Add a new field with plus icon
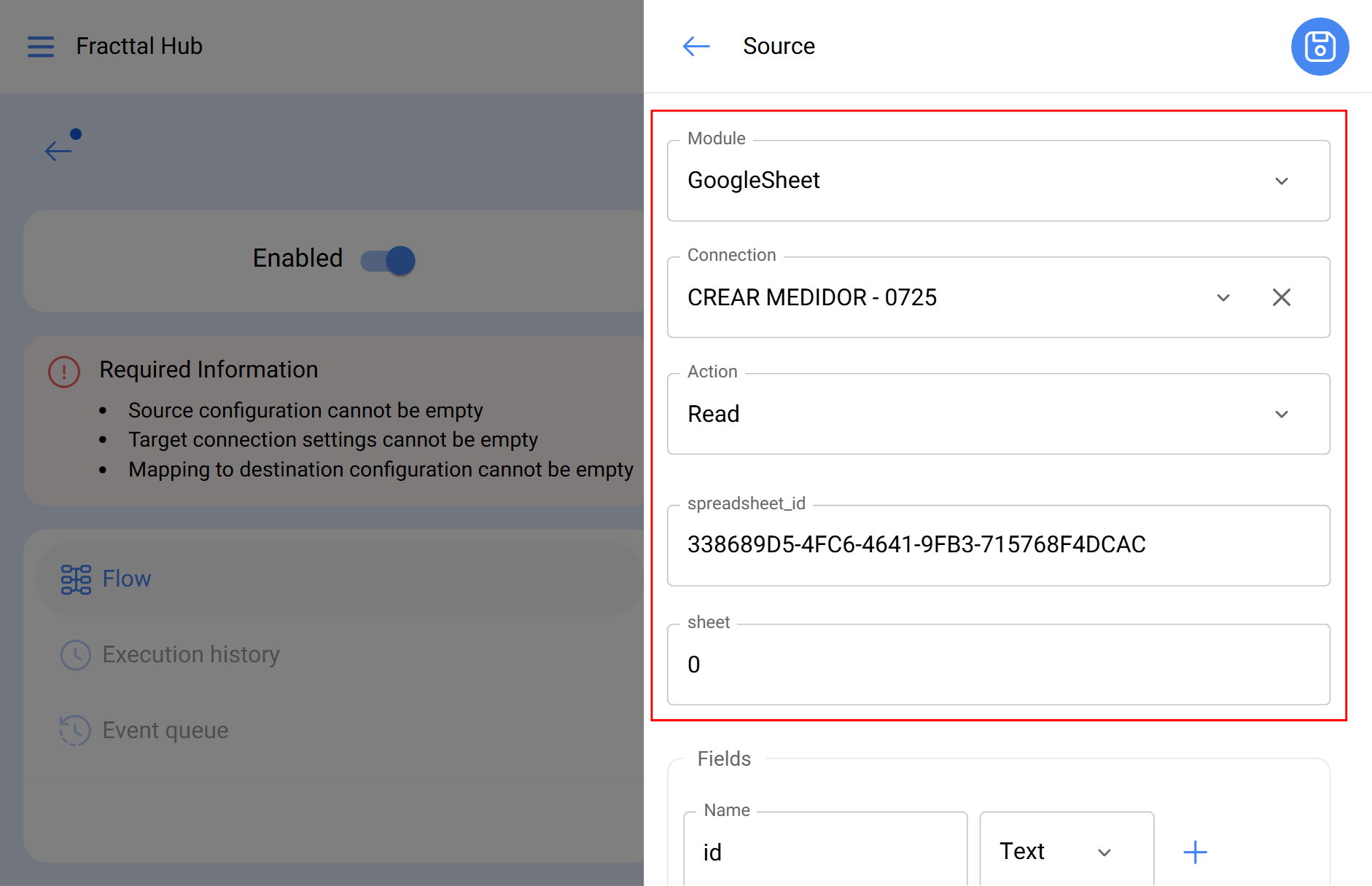Viewport: 1372px width, 886px height. coord(1195,852)
